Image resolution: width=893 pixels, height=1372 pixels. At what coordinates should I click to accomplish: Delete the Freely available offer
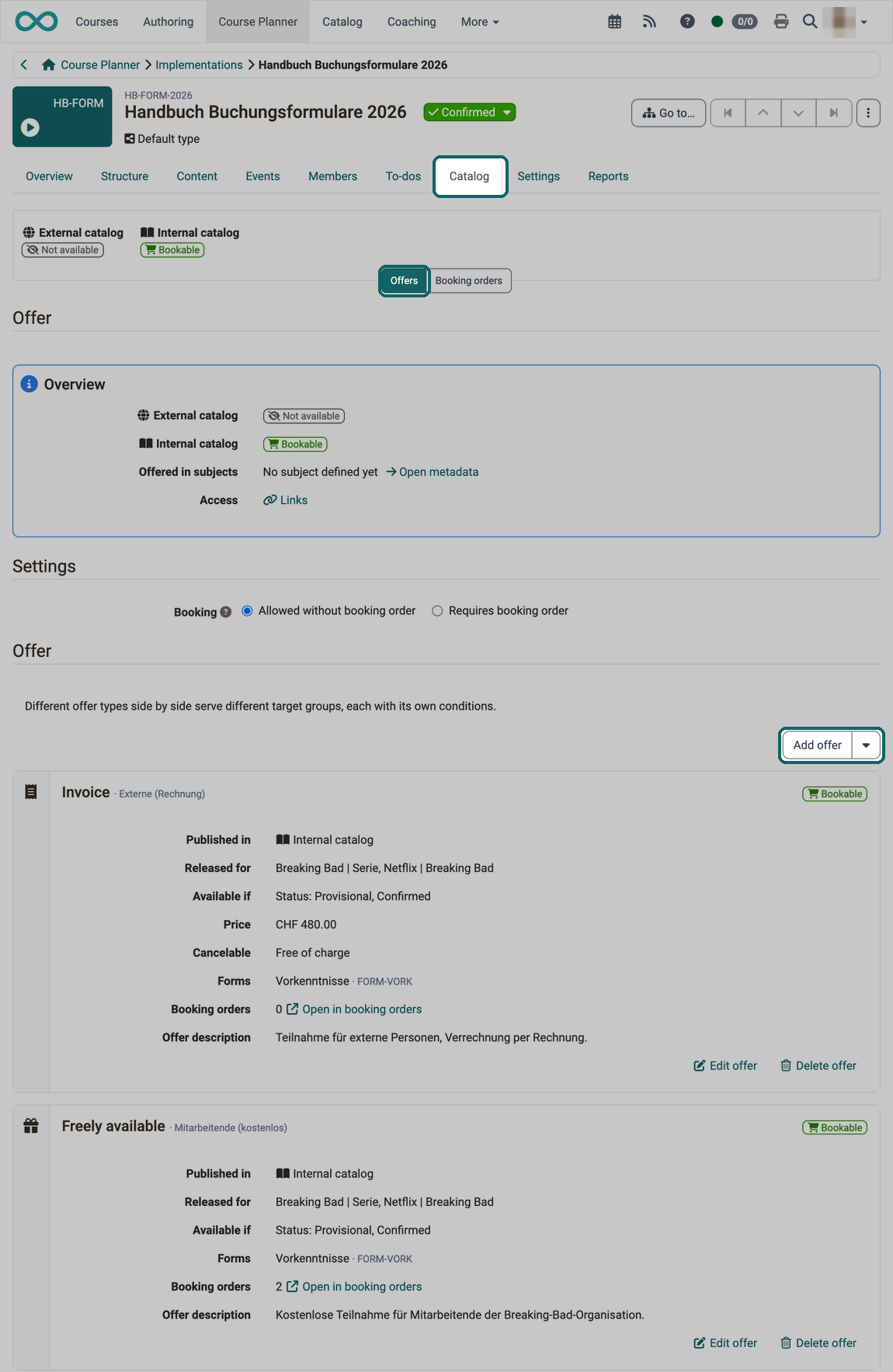point(818,1343)
